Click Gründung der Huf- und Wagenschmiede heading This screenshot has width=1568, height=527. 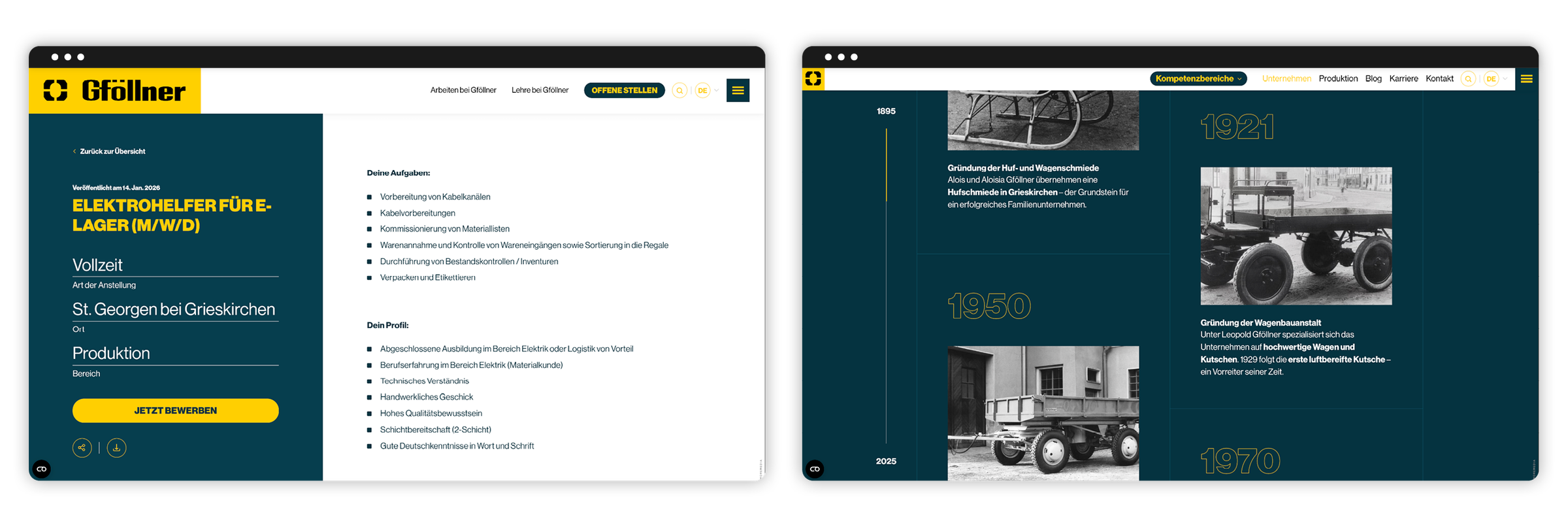pyautogui.click(x=1023, y=168)
